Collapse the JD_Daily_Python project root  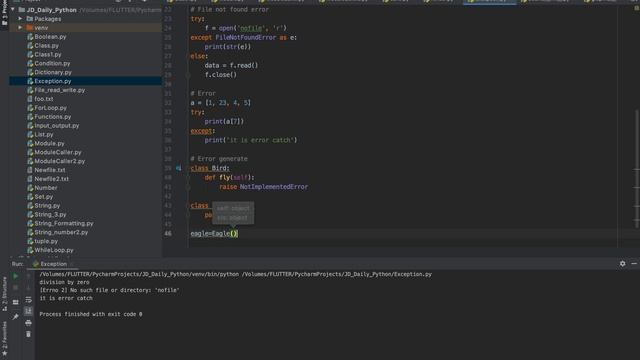tap(13, 10)
